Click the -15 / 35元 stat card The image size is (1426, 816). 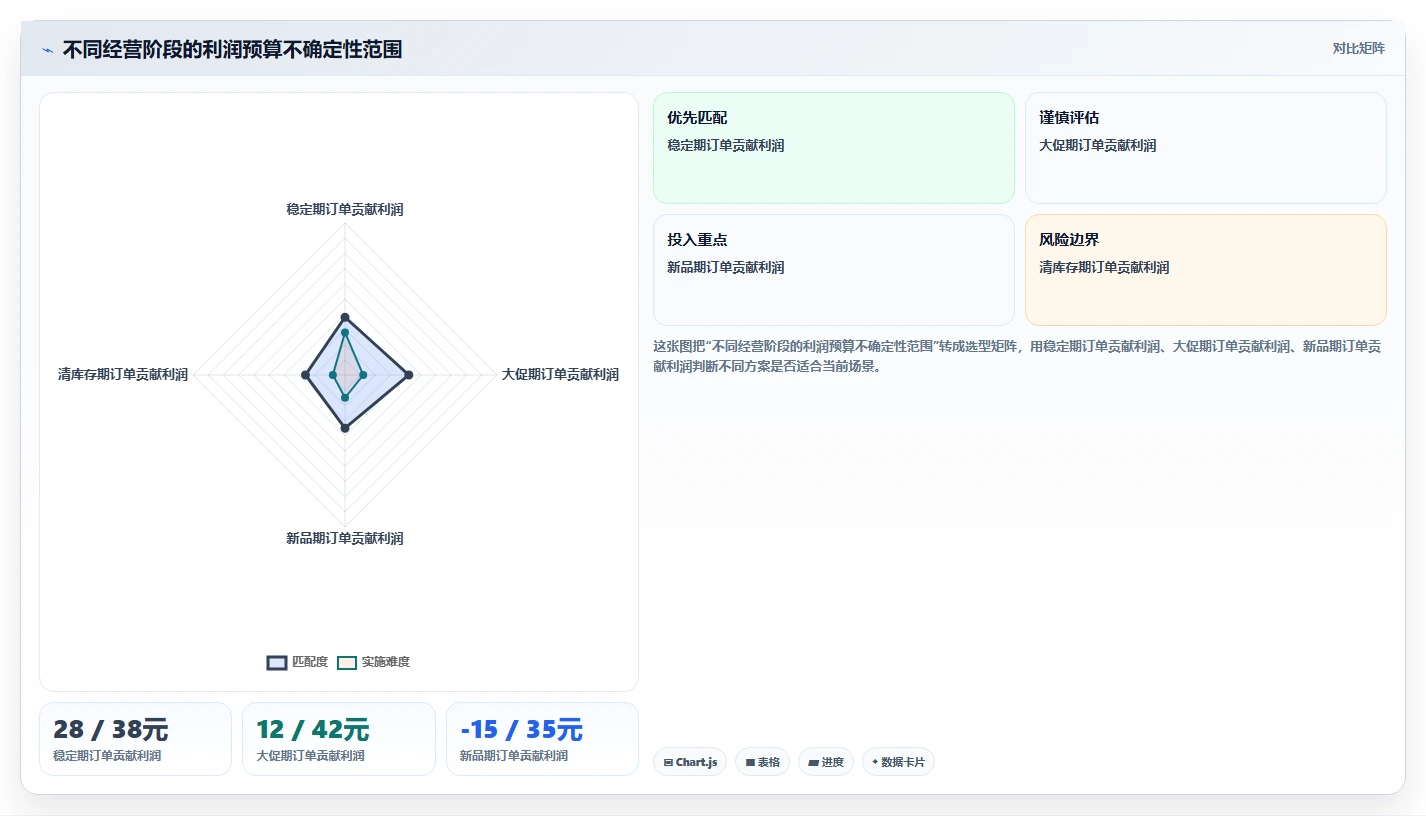(x=542, y=739)
